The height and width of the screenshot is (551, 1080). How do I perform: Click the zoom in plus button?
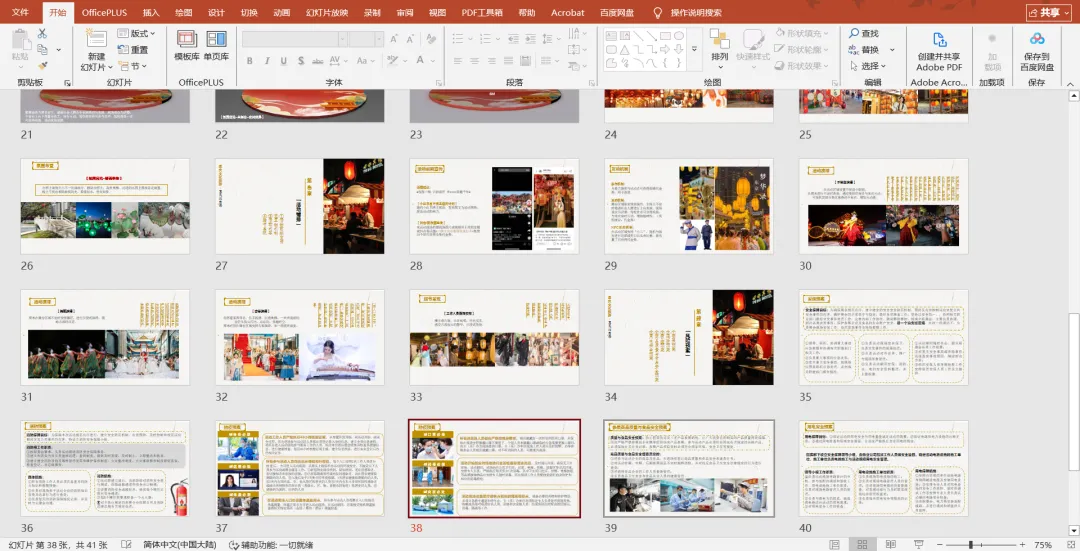click(1023, 545)
